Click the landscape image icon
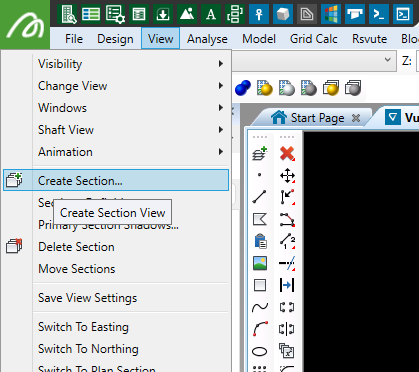 click(x=260, y=263)
